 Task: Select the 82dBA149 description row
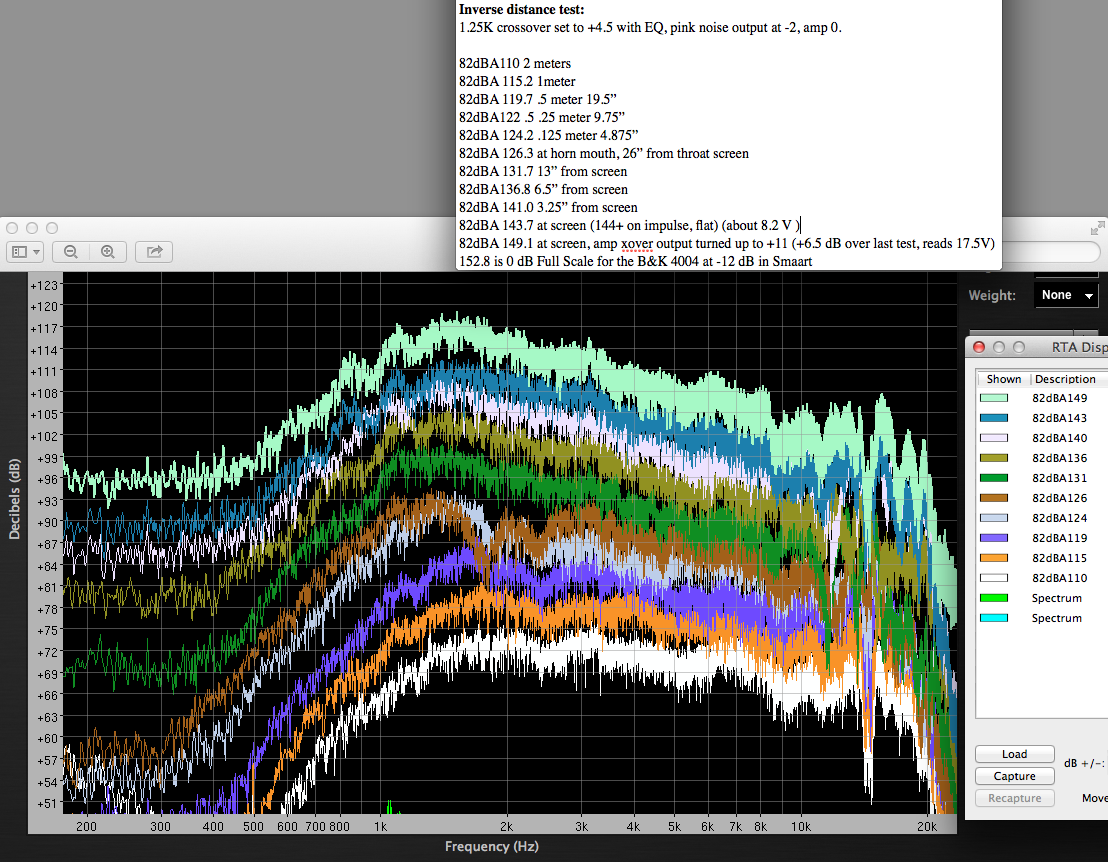[x=1059, y=398]
